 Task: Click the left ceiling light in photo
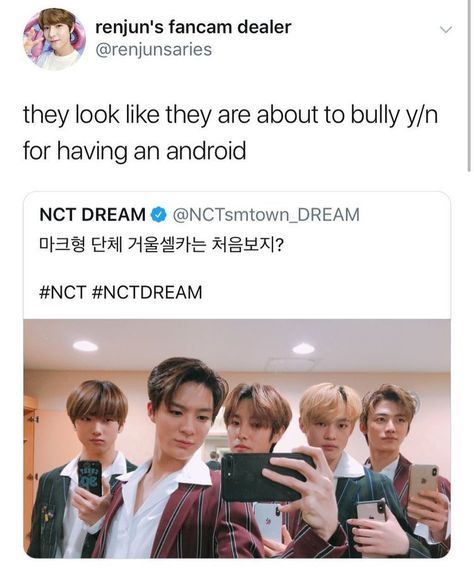(x=86, y=346)
